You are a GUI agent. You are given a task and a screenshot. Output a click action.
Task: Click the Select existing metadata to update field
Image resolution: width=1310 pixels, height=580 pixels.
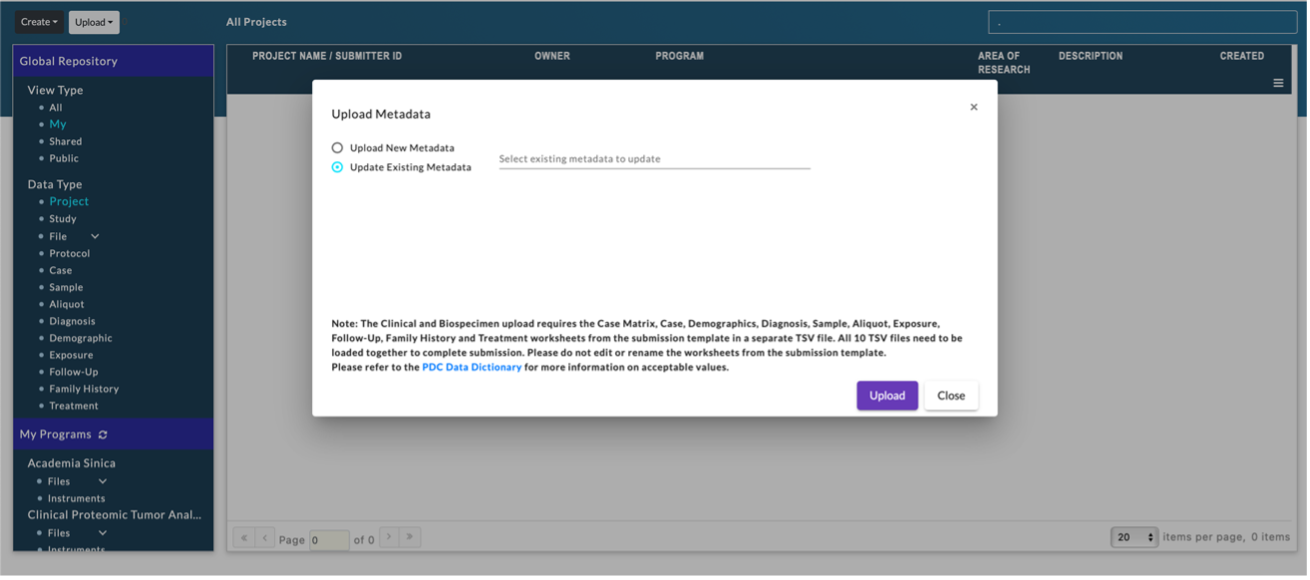[x=654, y=159]
